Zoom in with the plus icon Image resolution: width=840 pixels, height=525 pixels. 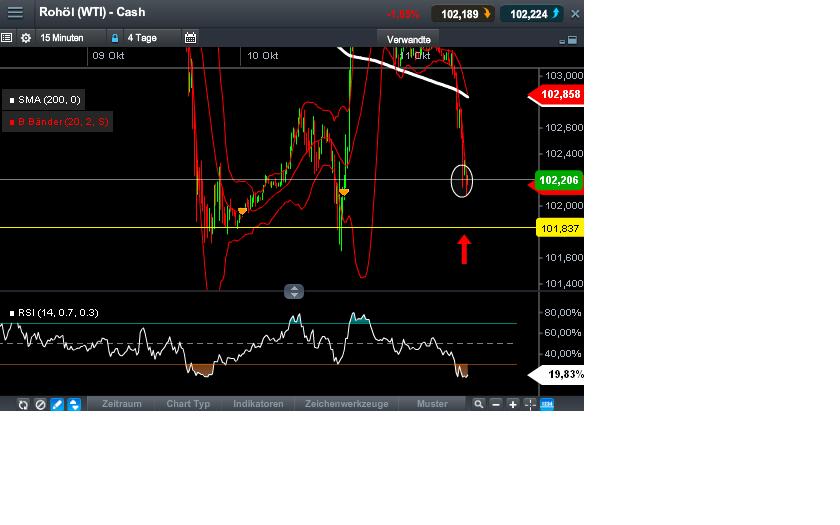click(513, 404)
